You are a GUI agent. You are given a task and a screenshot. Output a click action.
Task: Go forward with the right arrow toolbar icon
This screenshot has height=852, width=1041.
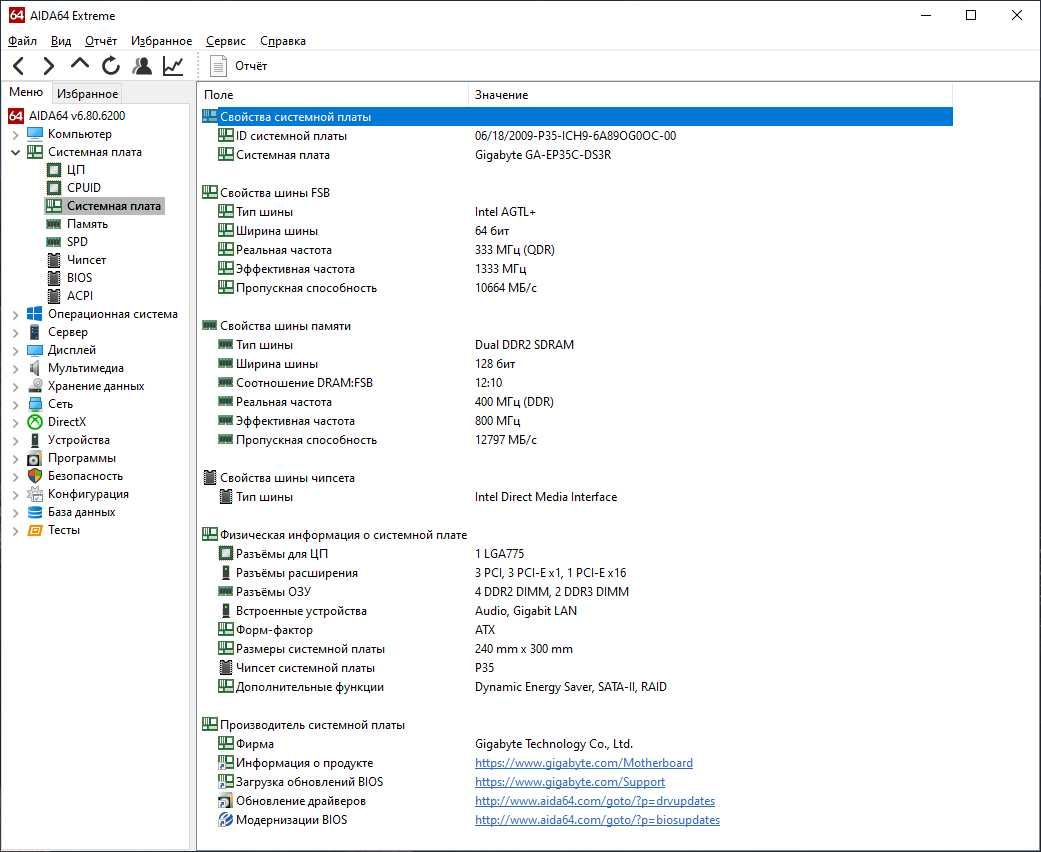click(x=48, y=66)
